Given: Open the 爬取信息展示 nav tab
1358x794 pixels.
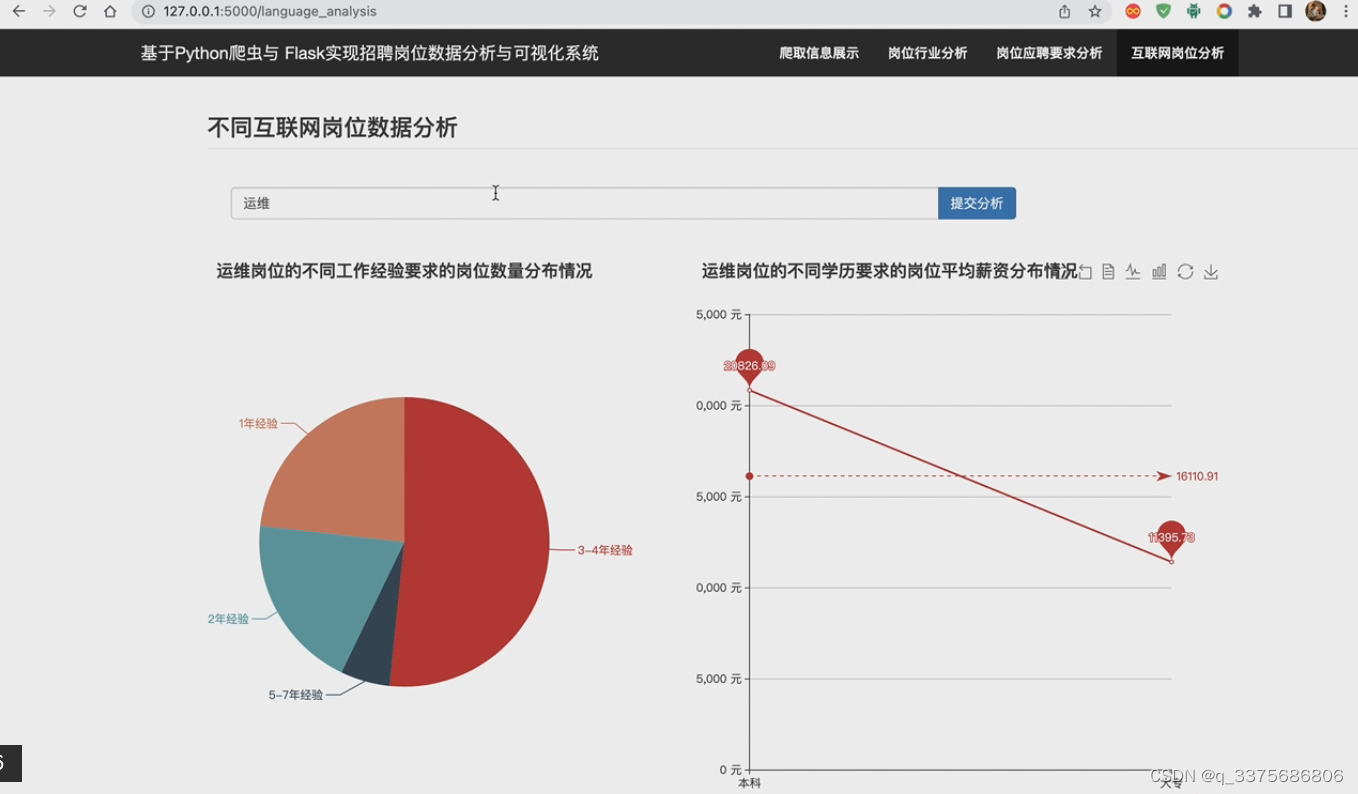Looking at the screenshot, I should pyautogui.click(x=819, y=53).
